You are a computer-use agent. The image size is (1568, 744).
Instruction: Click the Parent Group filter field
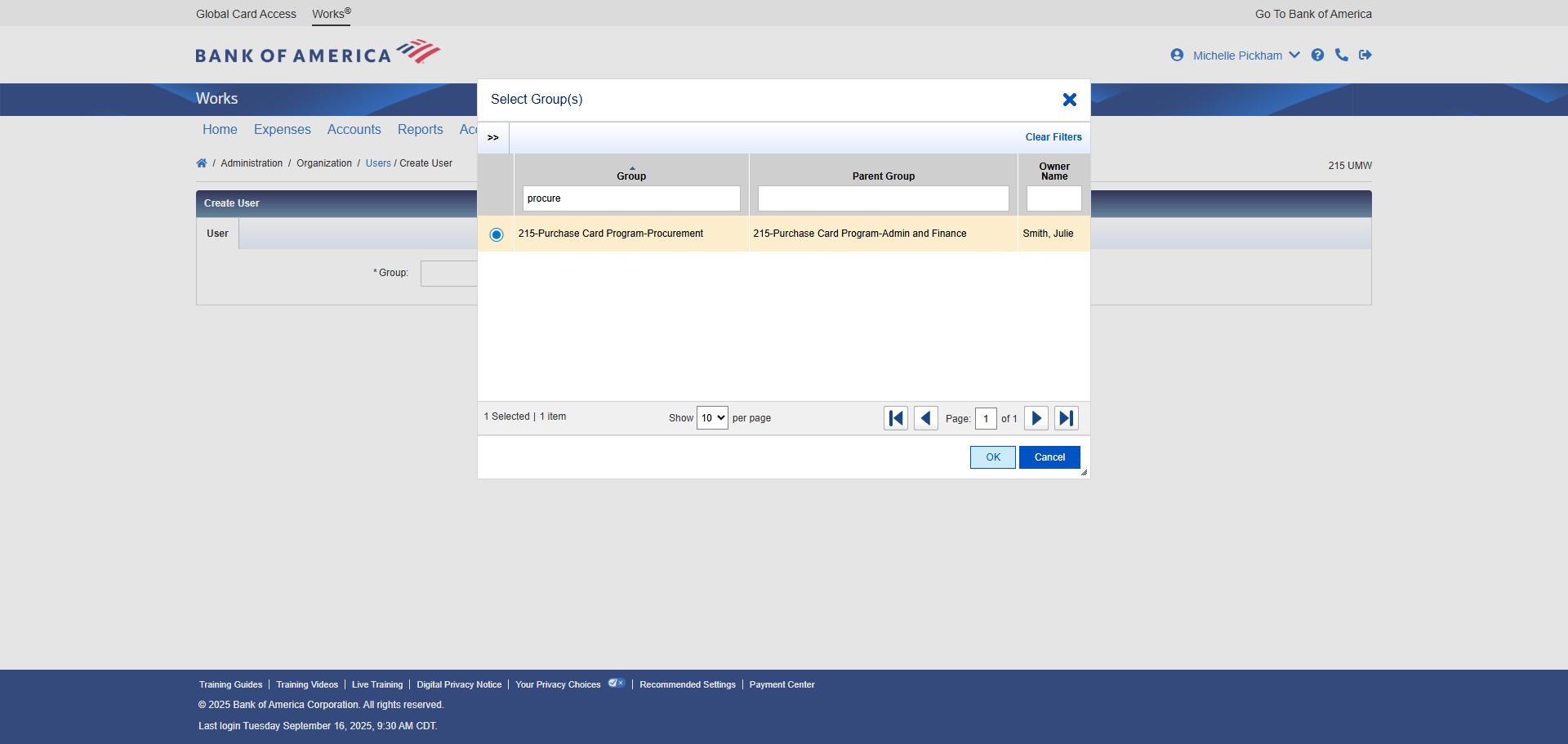[x=883, y=198]
